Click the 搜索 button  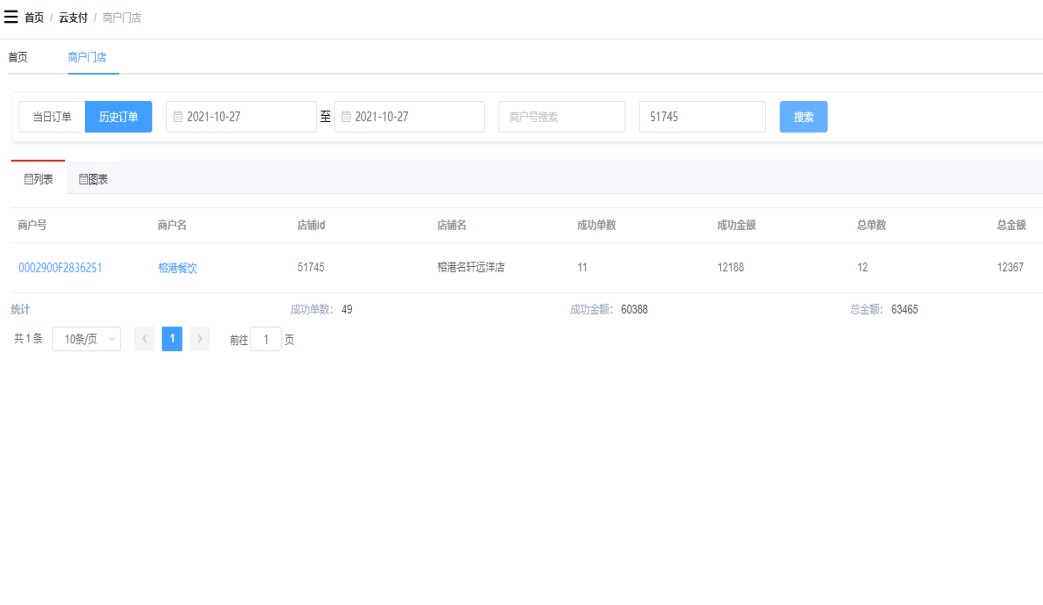point(803,117)
